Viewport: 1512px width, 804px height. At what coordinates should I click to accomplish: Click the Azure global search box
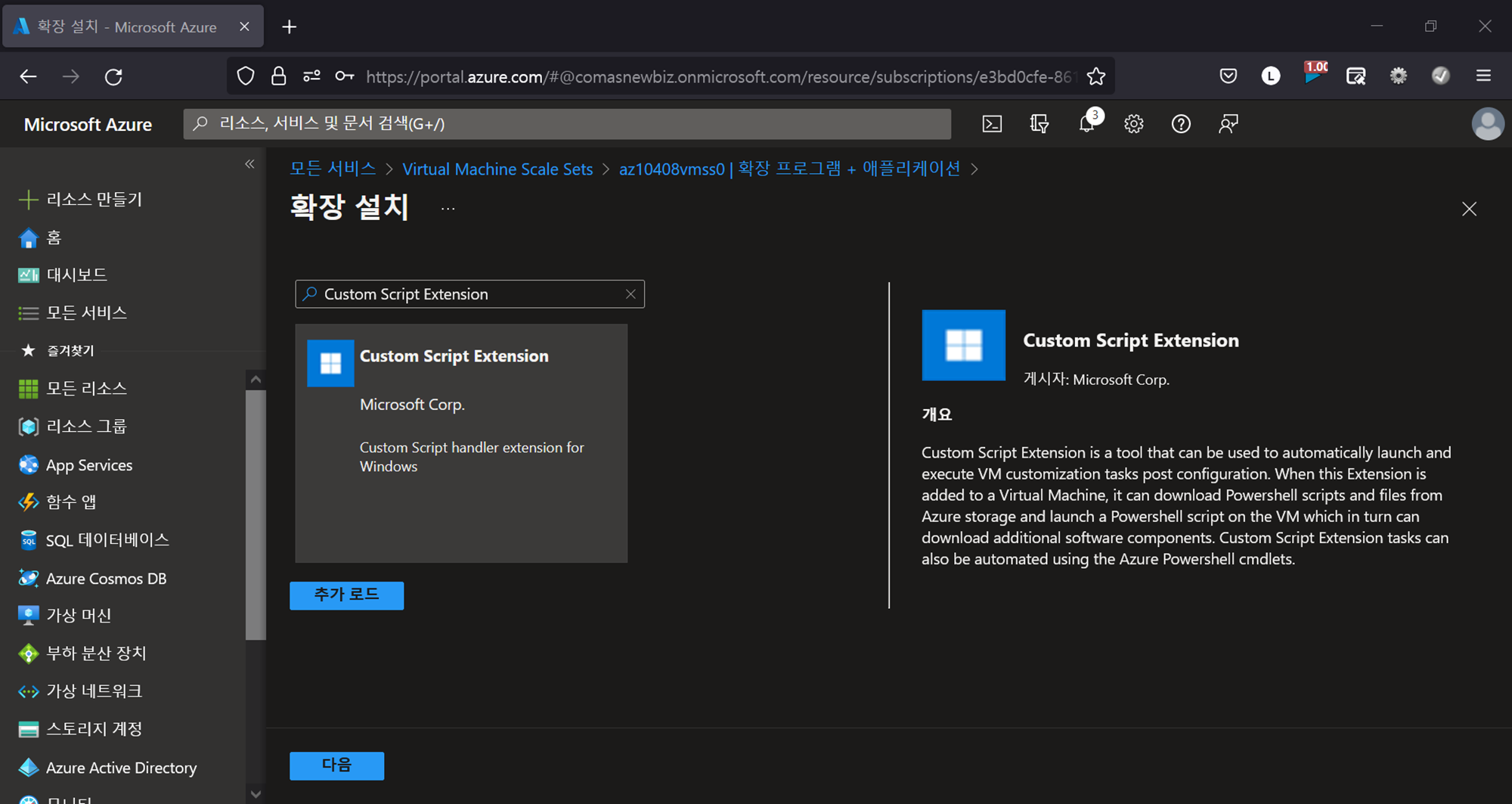click(567, 124)
